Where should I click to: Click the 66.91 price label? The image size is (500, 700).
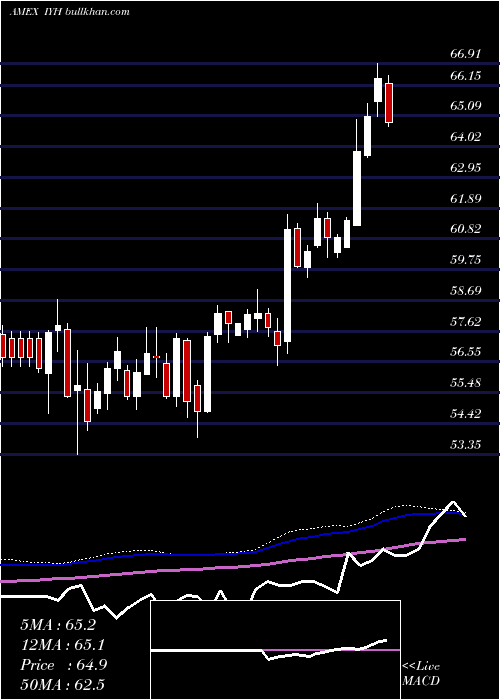click(x=466, y=54)
